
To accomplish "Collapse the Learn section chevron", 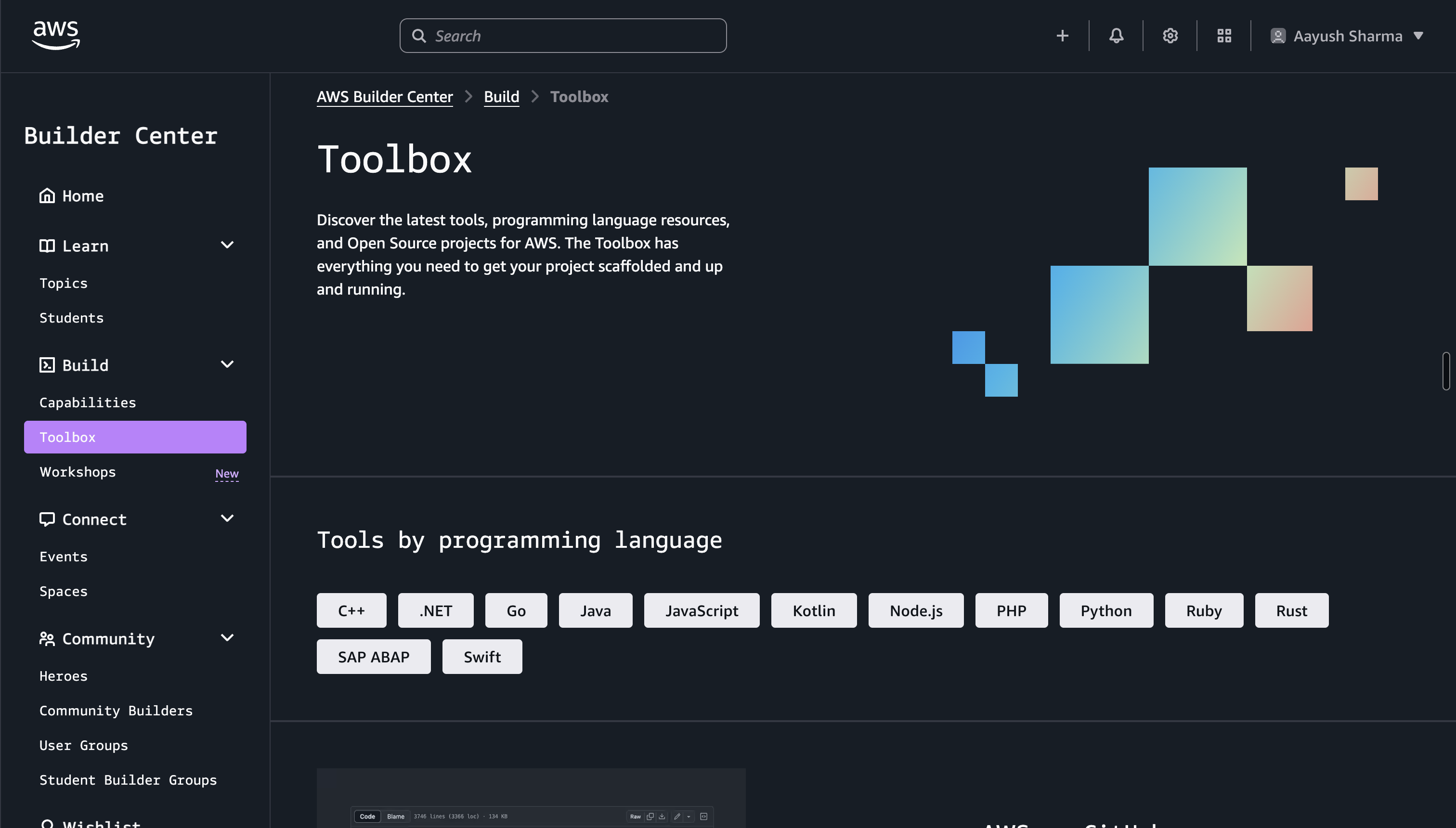I will [x=227, y=245].
